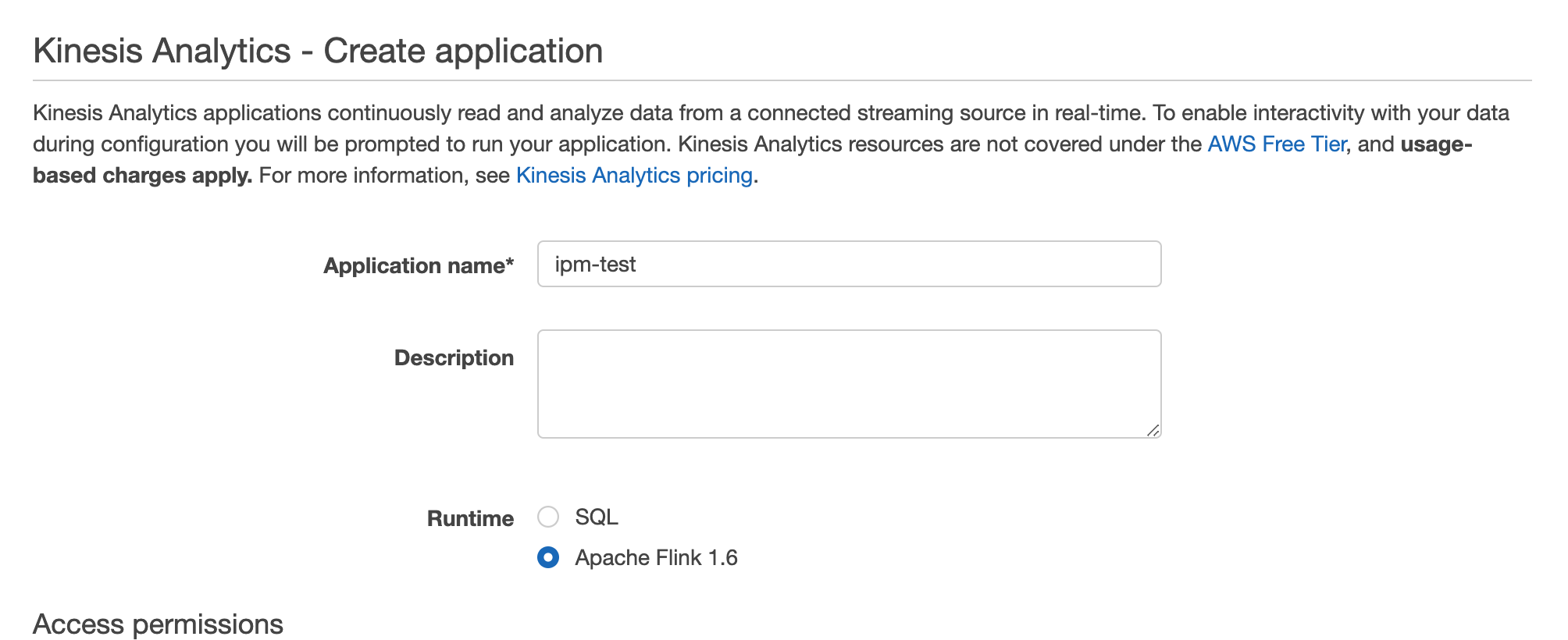Click the 'Description' field label
Image resolution: width=1568 pixels, height=640 pixels.
click(454, 358)
